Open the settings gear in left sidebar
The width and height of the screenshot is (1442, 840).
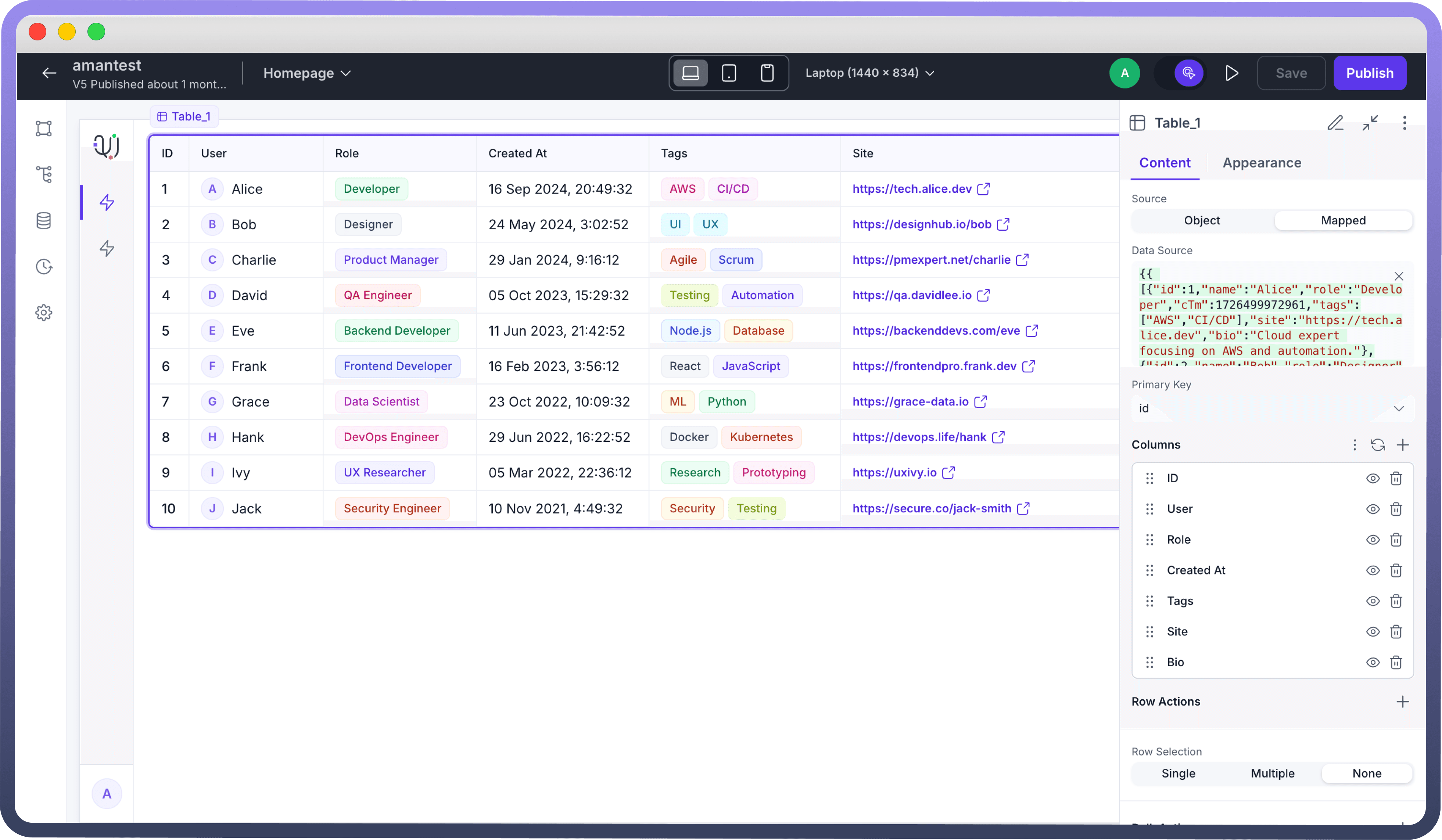(44, 312)
